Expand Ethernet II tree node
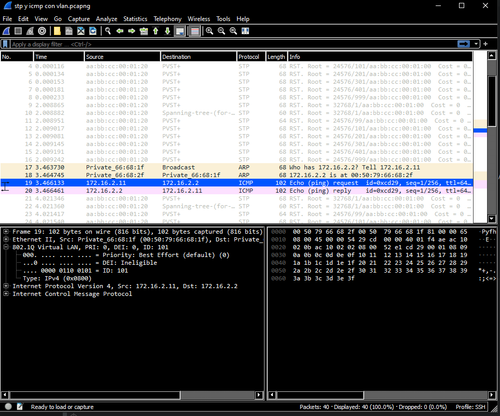The height and width of the screenshot is (416, 500). (6, 239)
